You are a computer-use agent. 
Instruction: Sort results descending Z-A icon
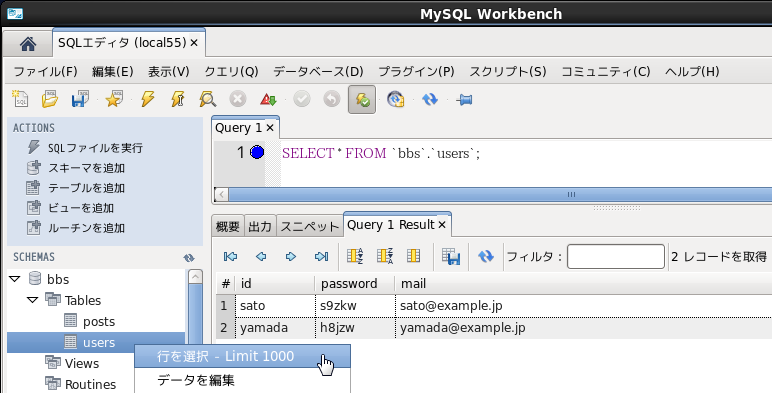[x=385, y=256]
